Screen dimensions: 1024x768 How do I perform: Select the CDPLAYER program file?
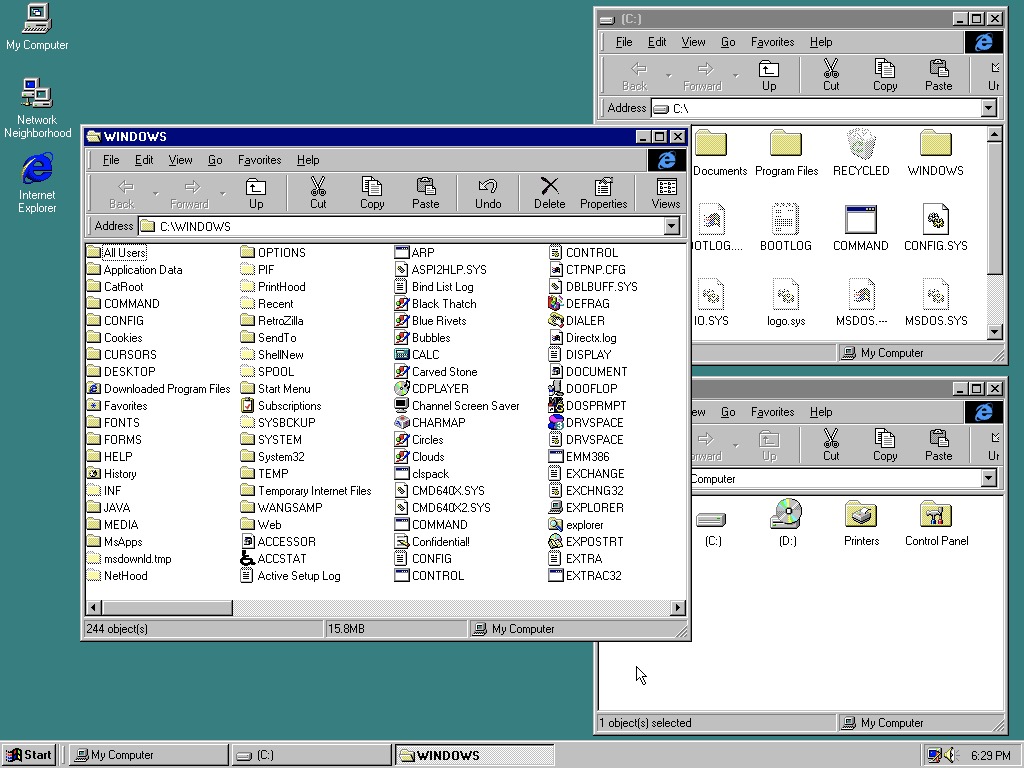[432, 389]
